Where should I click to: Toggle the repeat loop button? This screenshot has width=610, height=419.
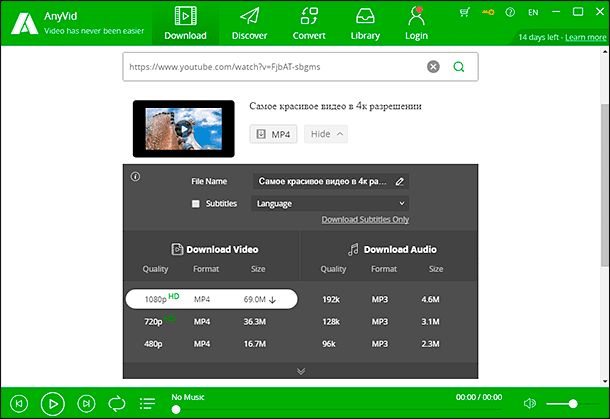tap(117, 403)
